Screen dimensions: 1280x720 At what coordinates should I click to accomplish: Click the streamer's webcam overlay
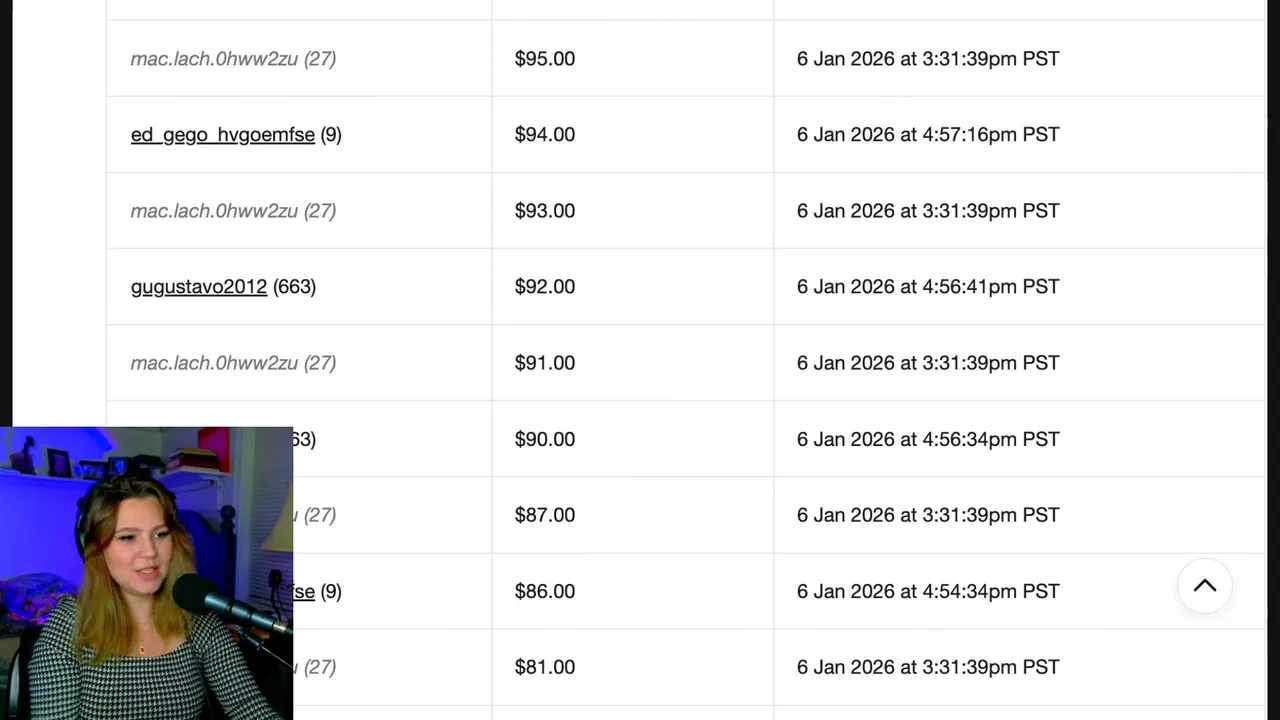coord(146,573)
